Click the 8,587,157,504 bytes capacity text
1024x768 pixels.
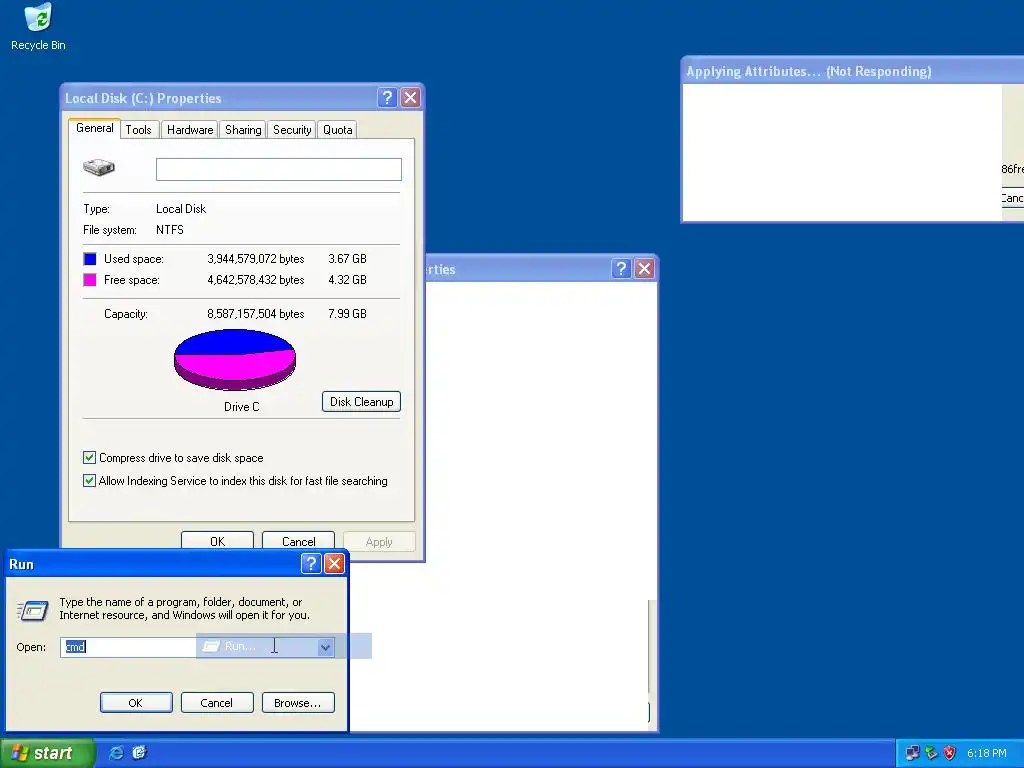pos(256,313)
